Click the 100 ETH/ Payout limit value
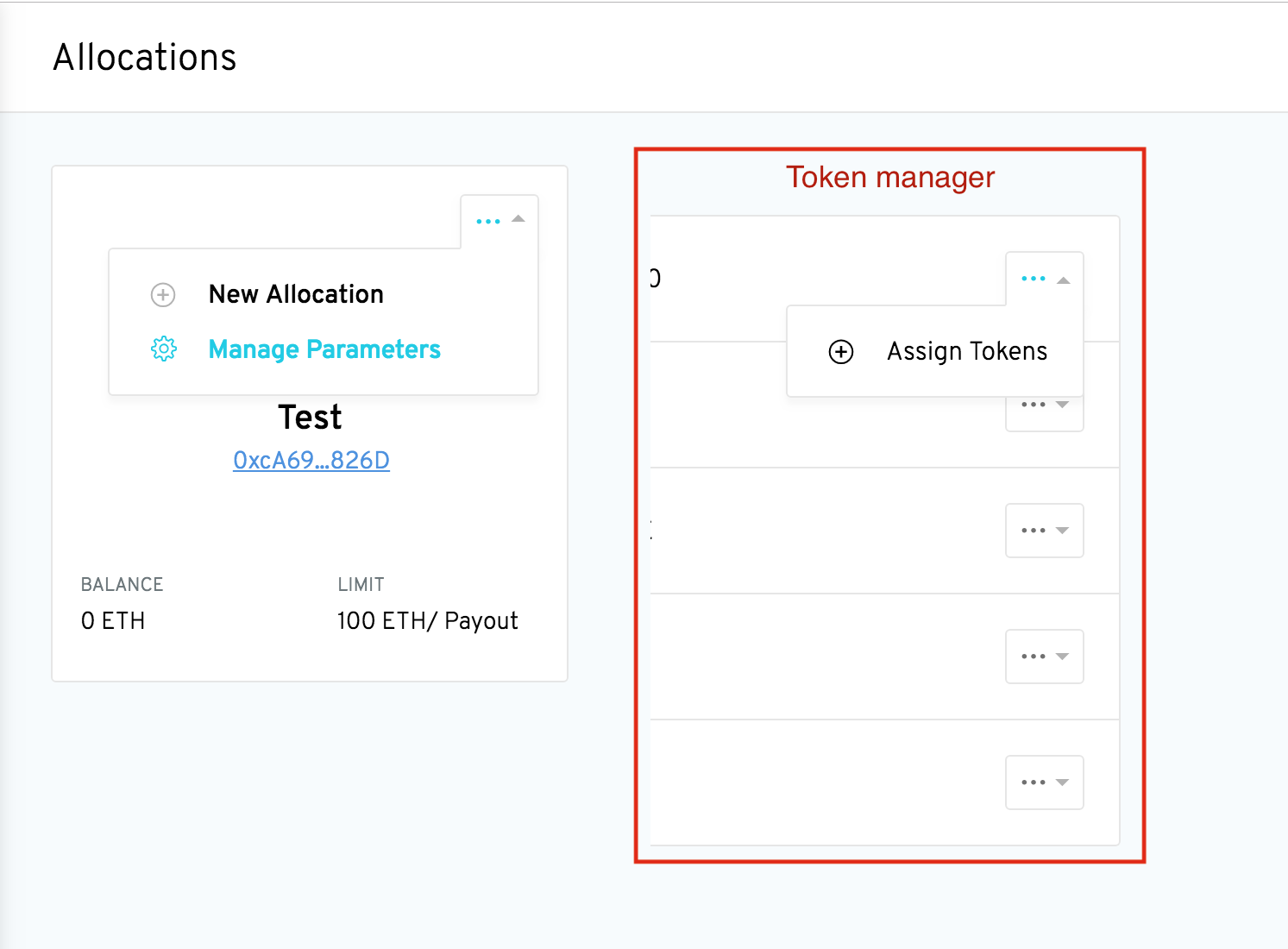This screenshot has width=1288, height=949. point(428,619)
